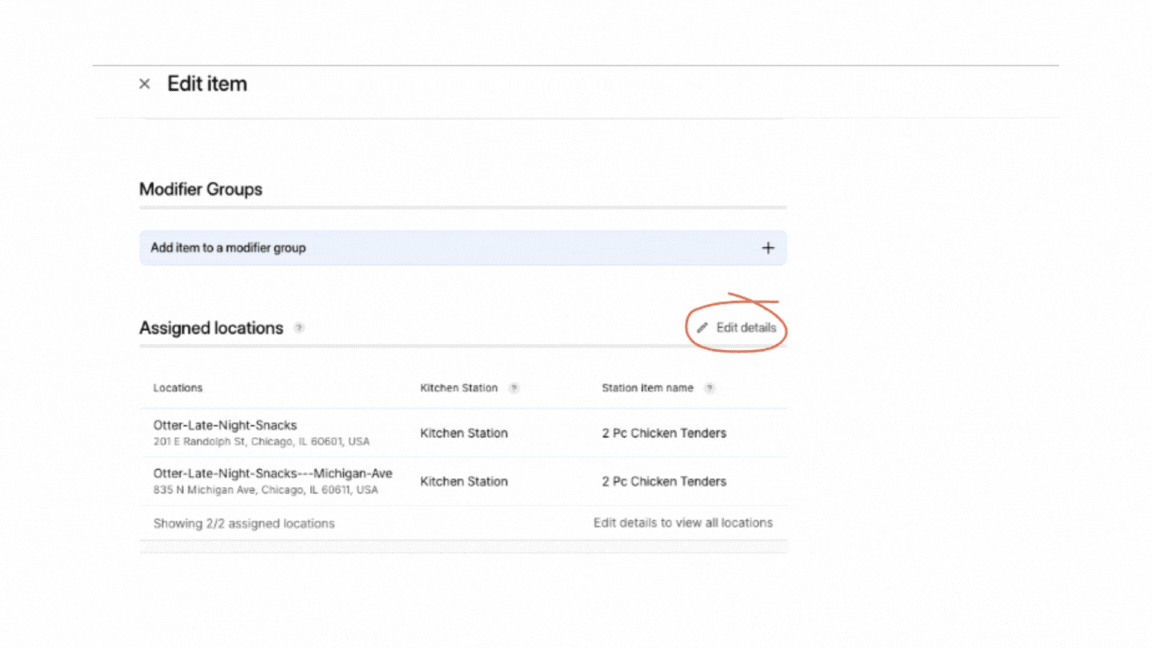Screen dimensions: 1152x648
Task: Click 2 Pc Chicken Tenders in Michigan-Ave row
Action: 664,482
